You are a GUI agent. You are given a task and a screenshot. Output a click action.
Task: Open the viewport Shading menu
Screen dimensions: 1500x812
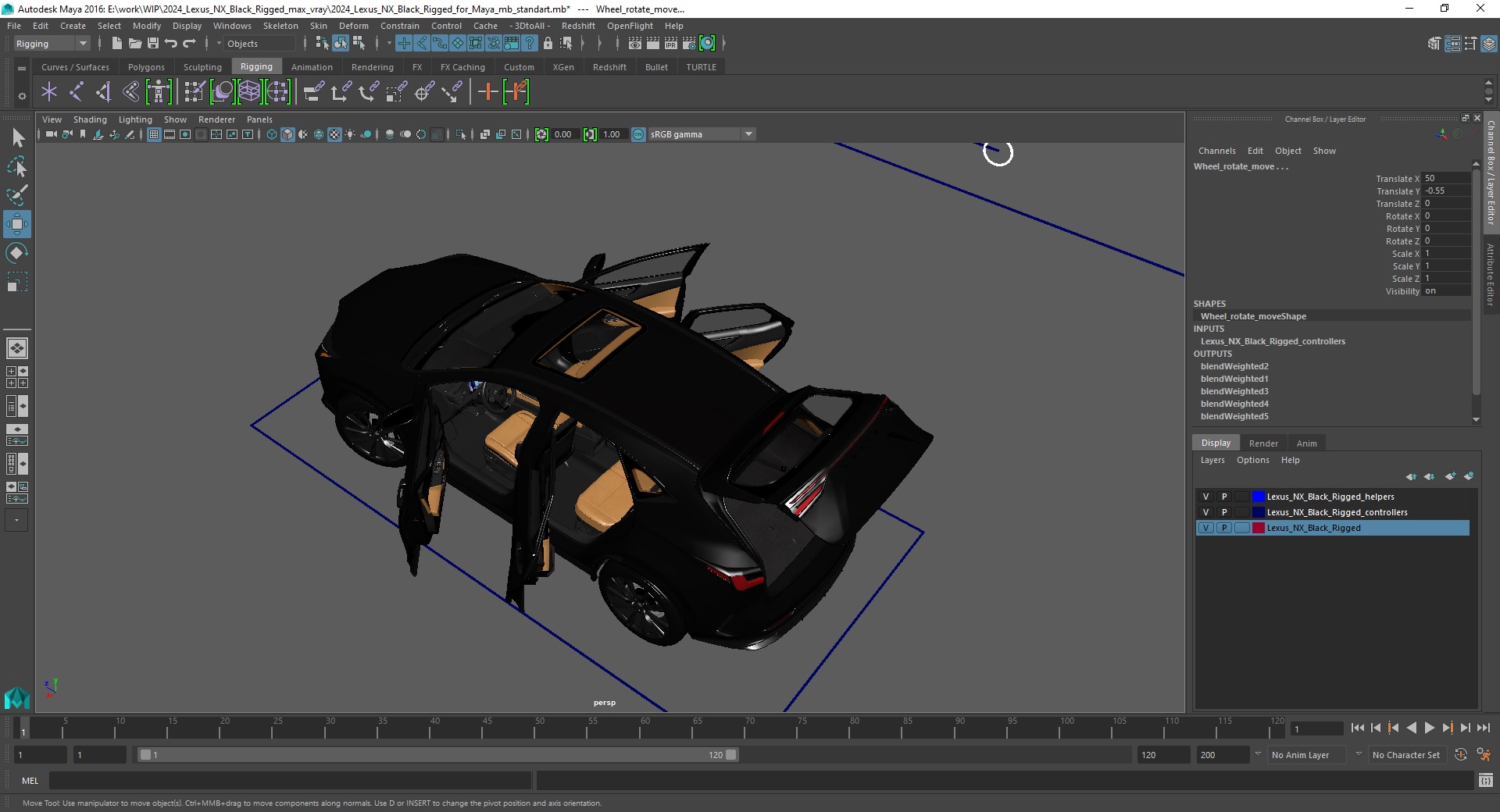(90, 119)
